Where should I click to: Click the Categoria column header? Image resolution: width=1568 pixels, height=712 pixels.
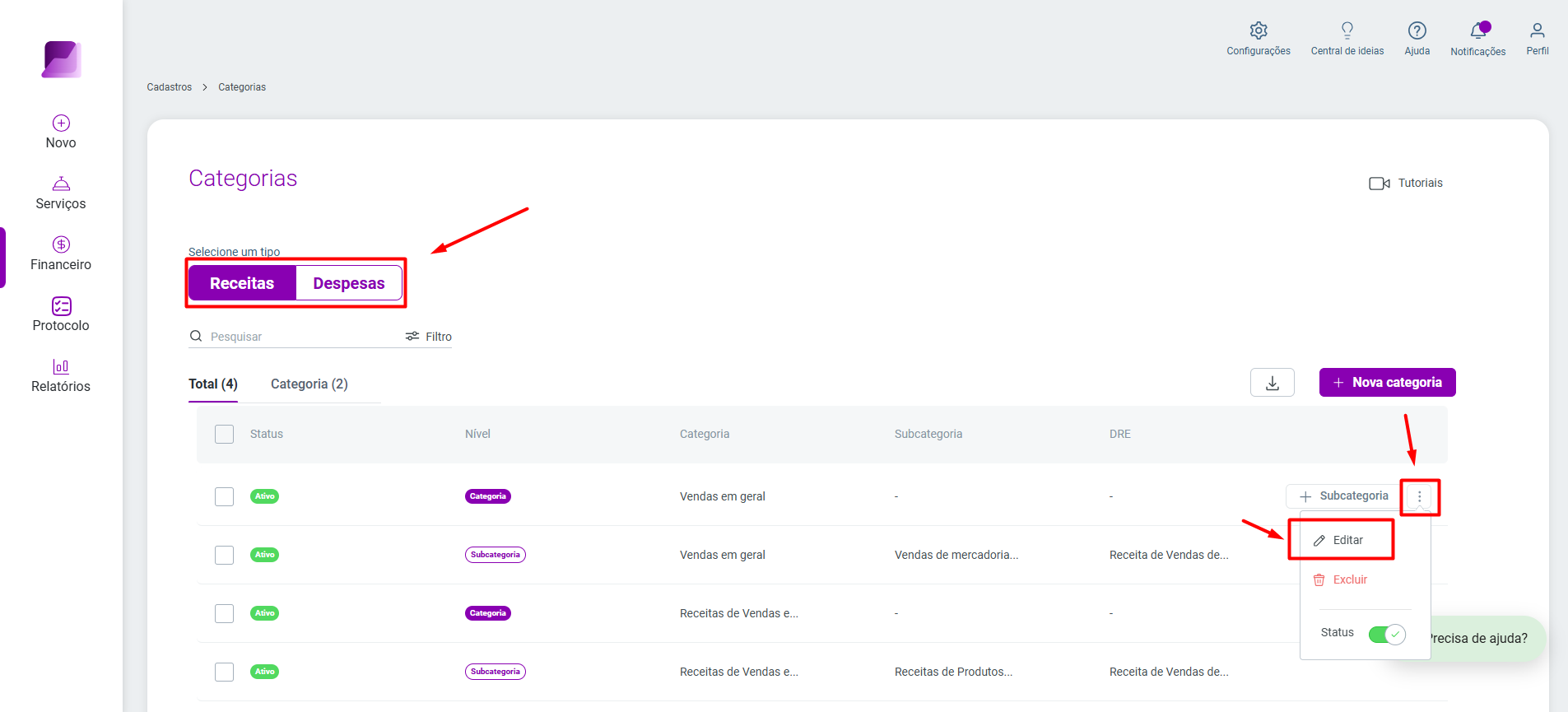coord(705,434)
